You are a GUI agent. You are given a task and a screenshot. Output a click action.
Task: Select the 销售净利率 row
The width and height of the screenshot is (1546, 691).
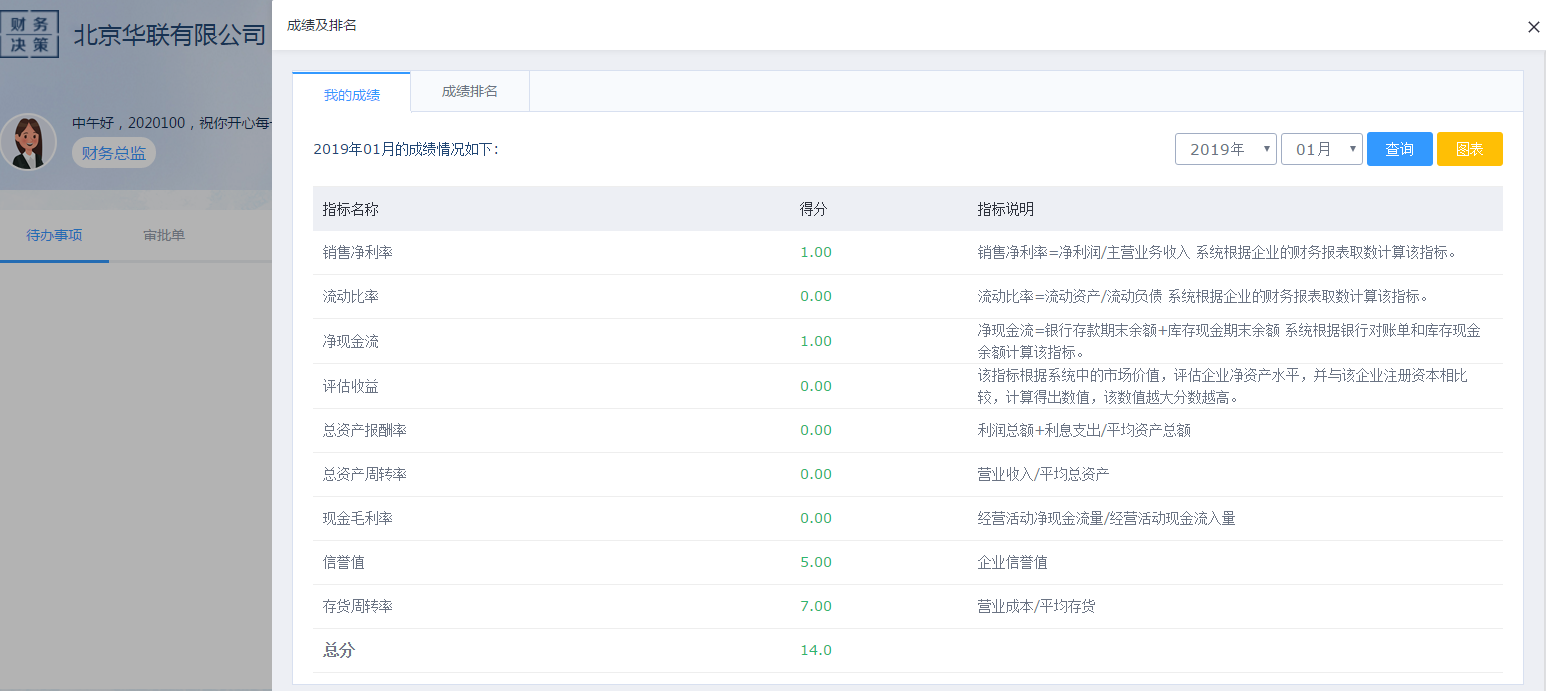click(x=358, y=253)
